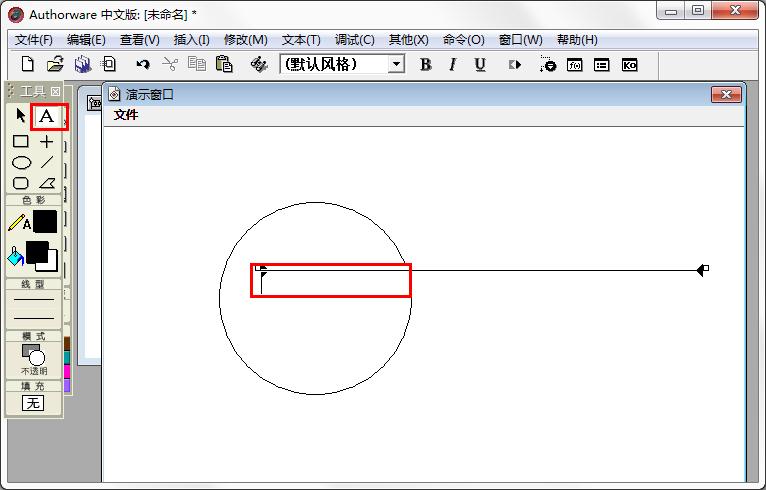Open the 文本(T) menu

tap(301, 40)
